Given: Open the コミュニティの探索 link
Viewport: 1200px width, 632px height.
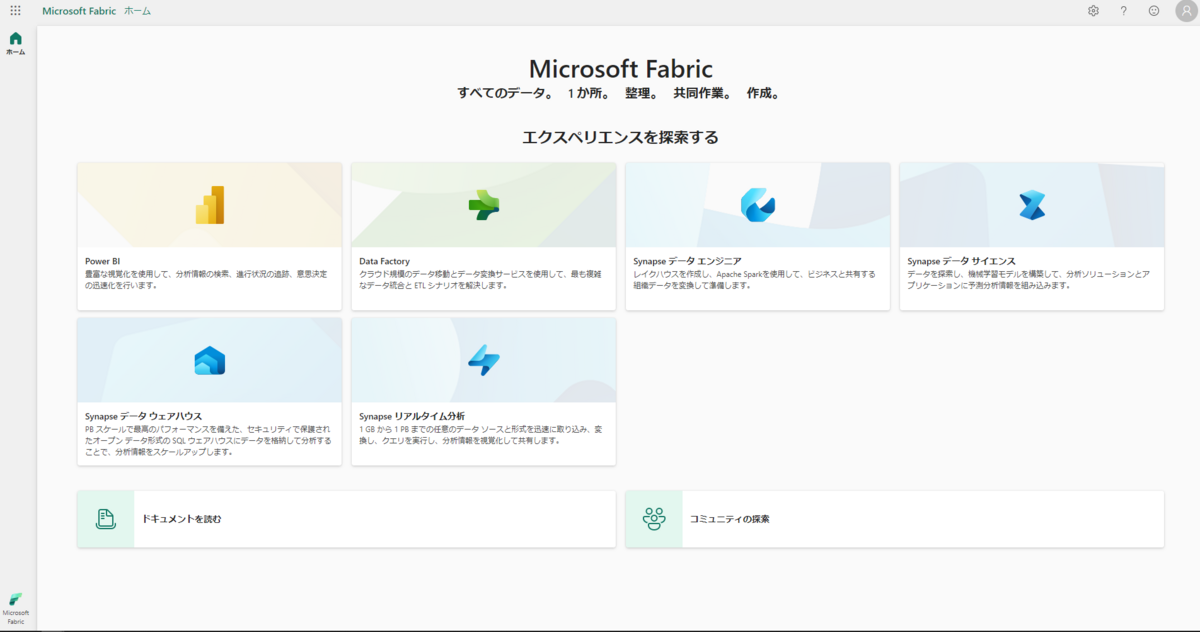Looking at the screenshot, I should (x=730, y=519).
